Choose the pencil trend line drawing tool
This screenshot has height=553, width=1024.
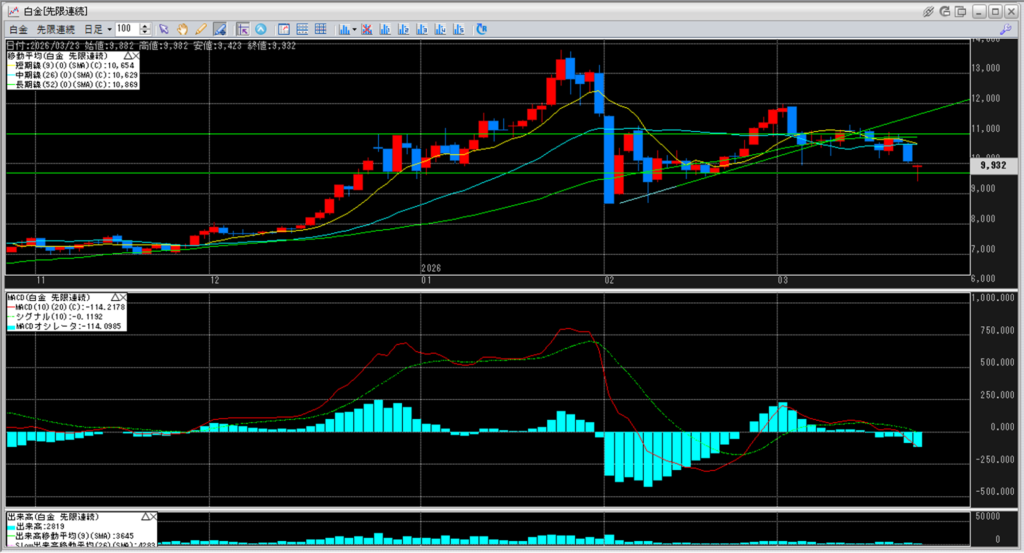coord(200,29)
